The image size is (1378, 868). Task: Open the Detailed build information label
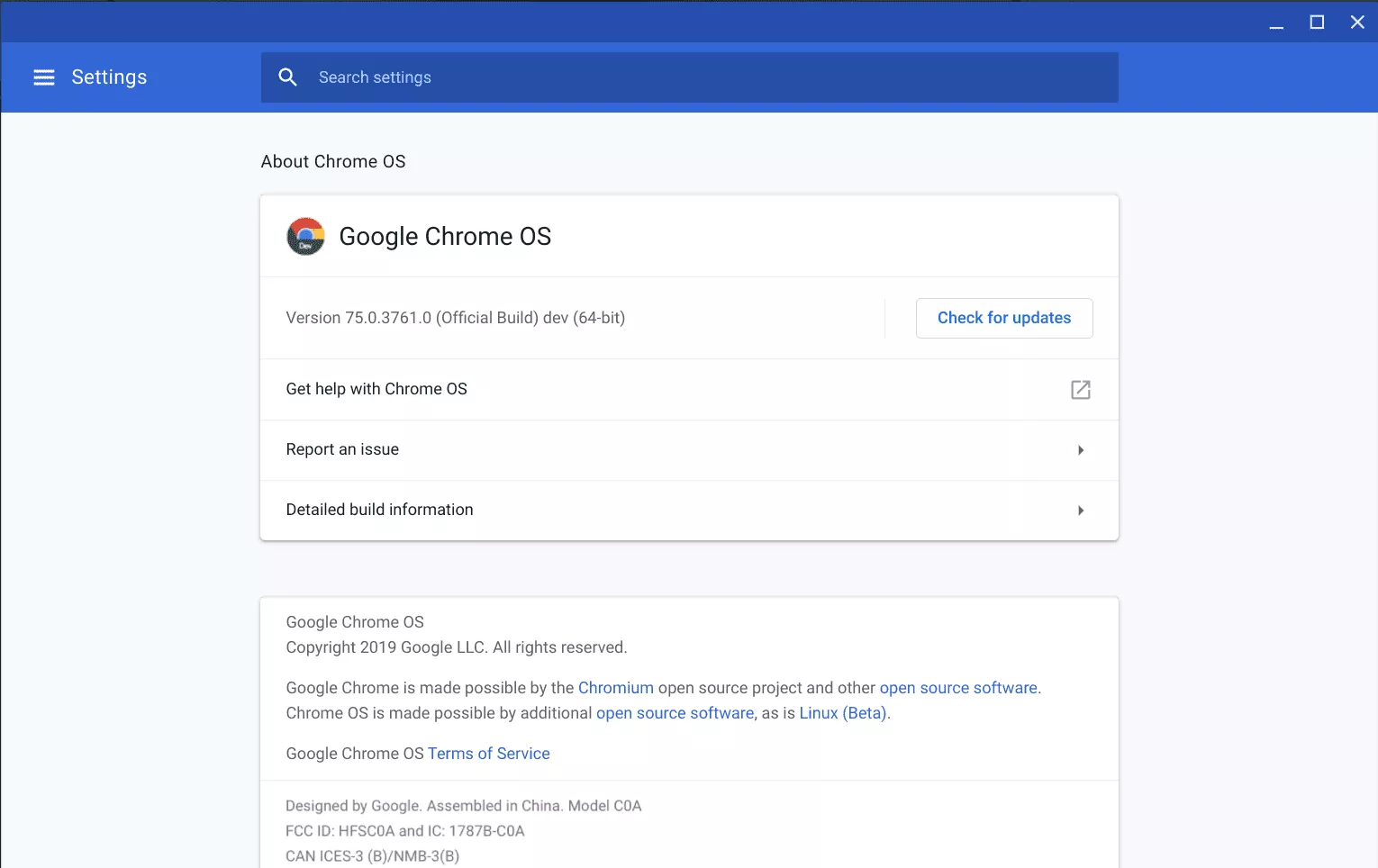(x=379, y=510)
